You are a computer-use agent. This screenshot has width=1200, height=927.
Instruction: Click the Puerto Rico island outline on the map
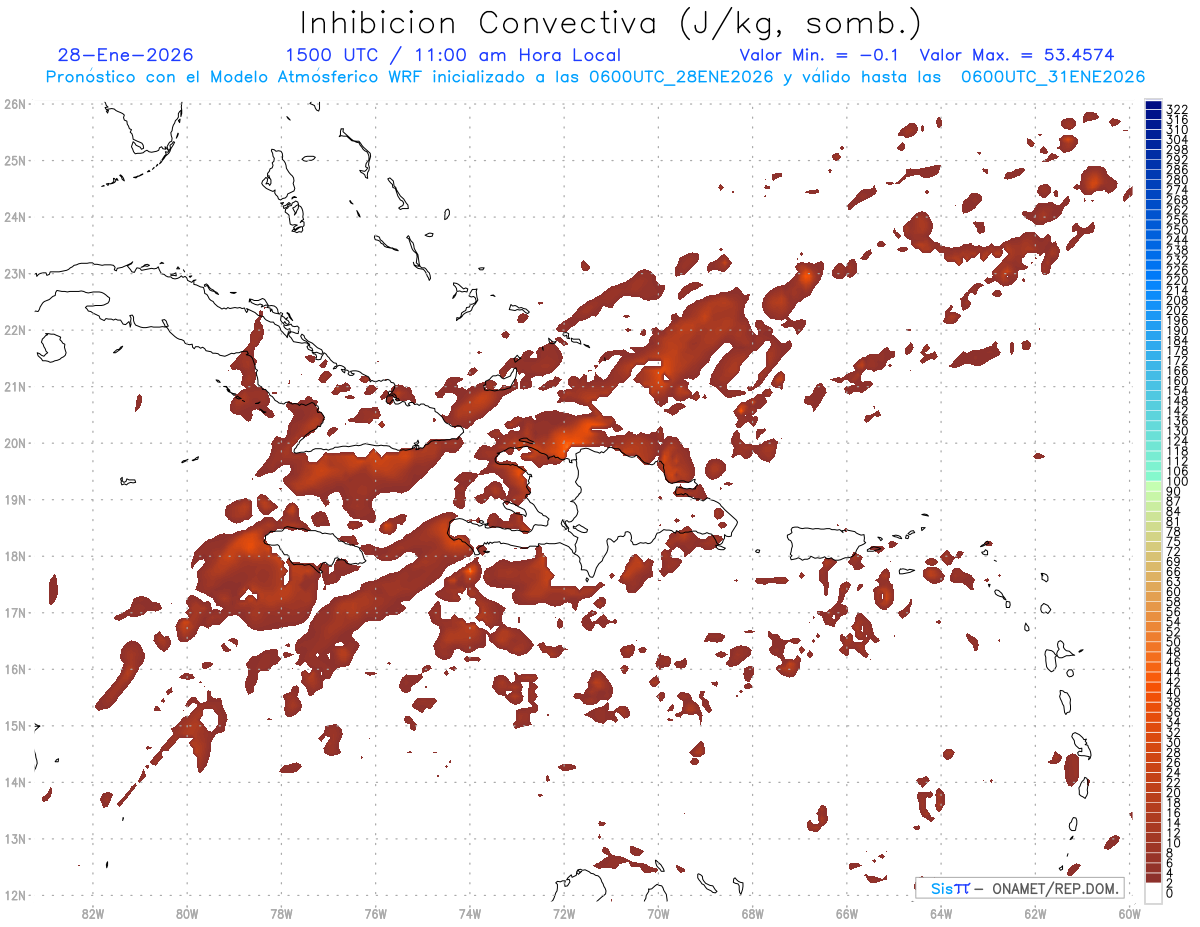click(827, 544)
